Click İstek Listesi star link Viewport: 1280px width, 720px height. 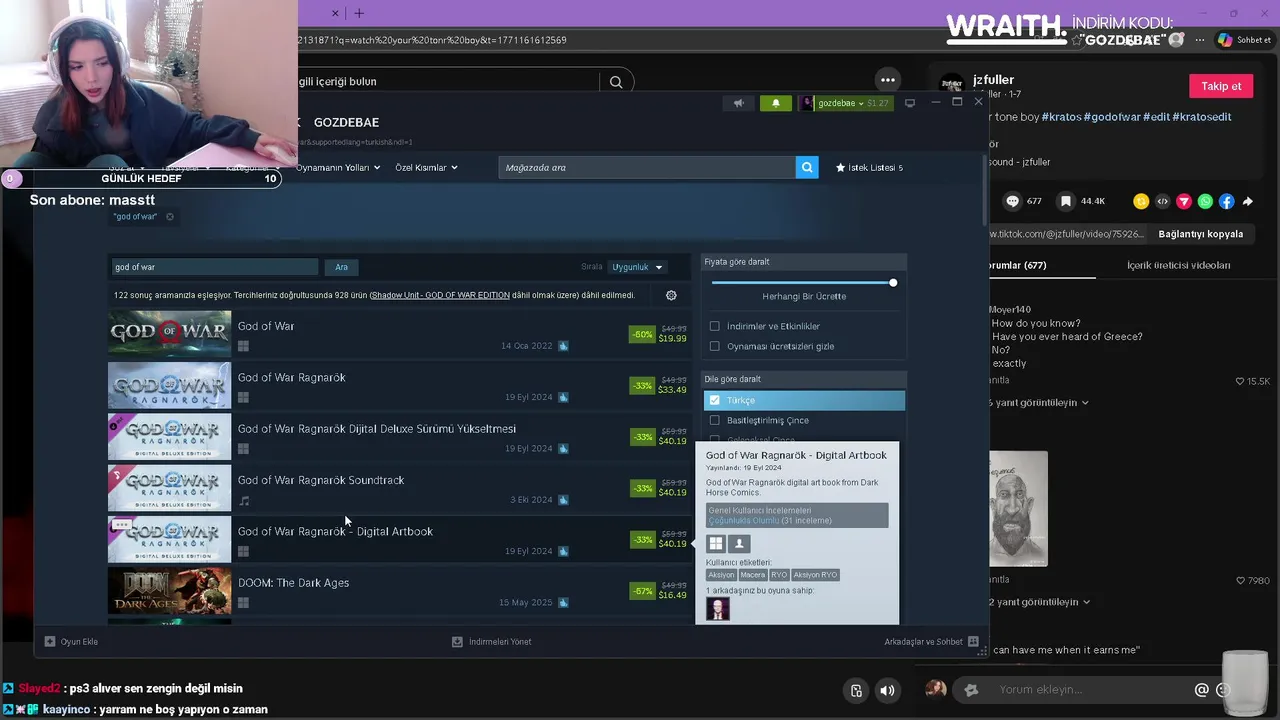869,167
